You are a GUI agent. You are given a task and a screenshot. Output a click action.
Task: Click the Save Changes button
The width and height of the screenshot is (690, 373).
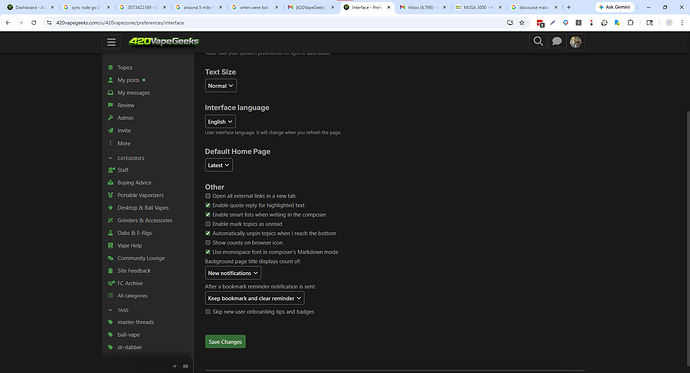click(x=225, y=342)
